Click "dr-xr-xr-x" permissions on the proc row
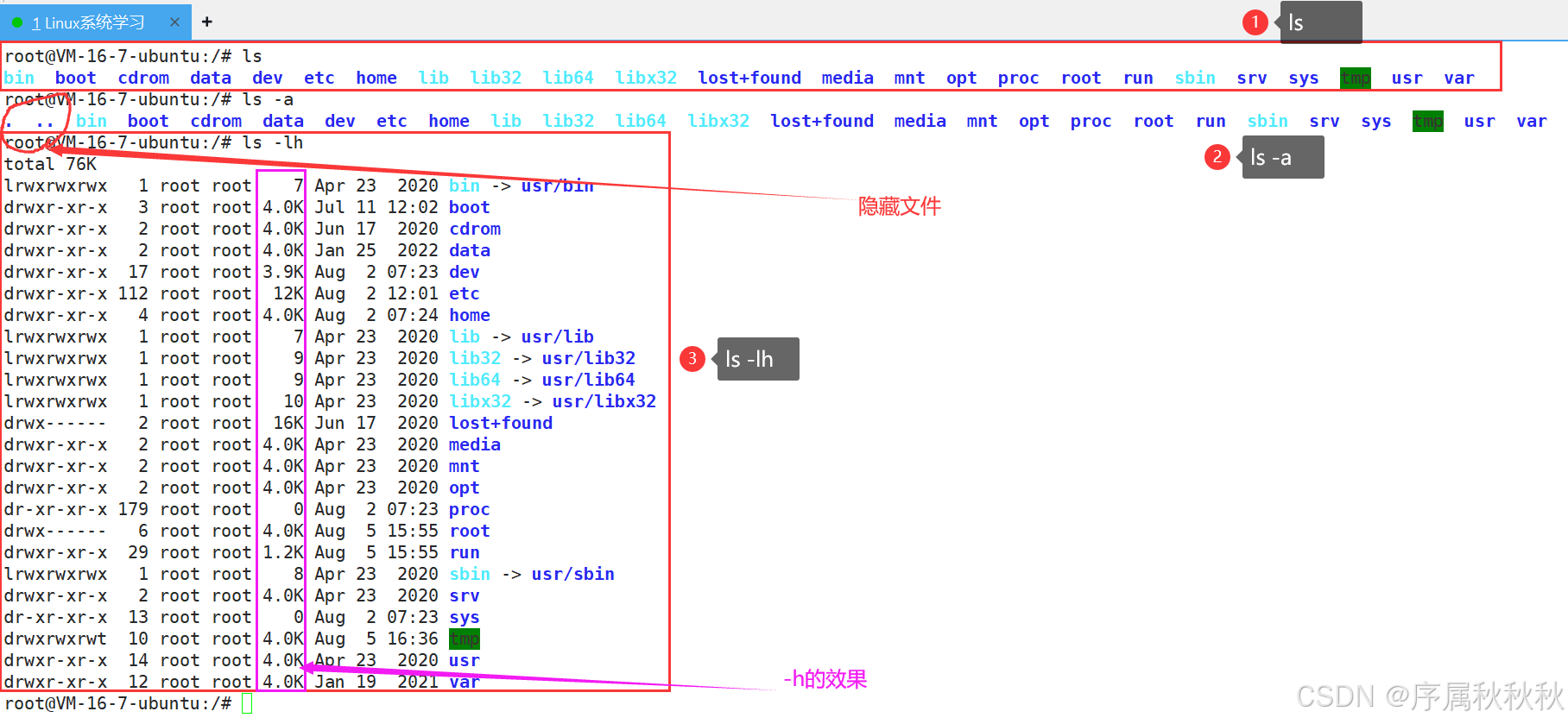The width and height of the screenshot is (1568, 724). tap(55, 509)
